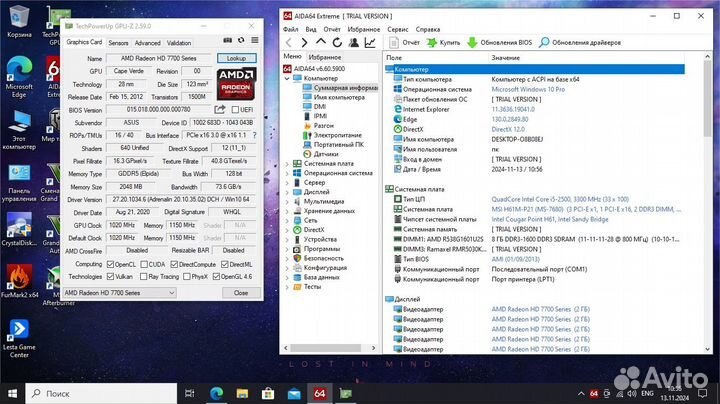Switch to the Sensors tab in GPU-Z

(x=118, y=43)
